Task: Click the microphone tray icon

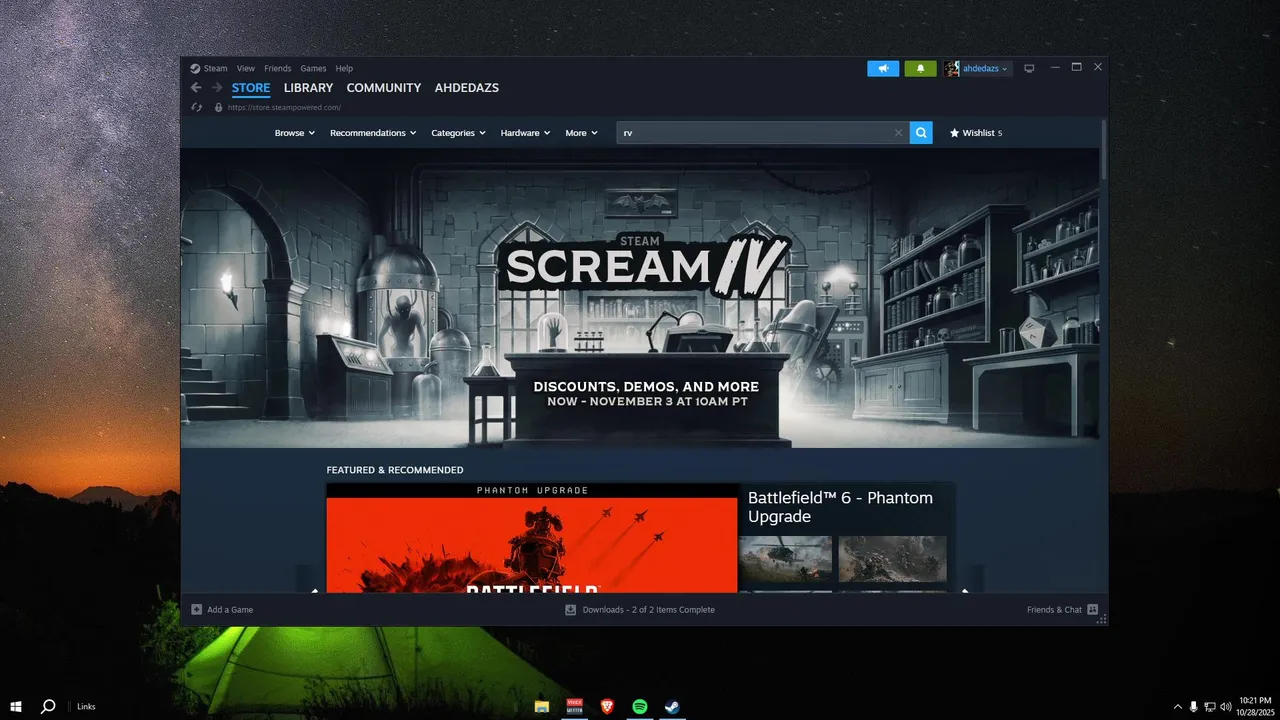Action: tap(1193, 706)
